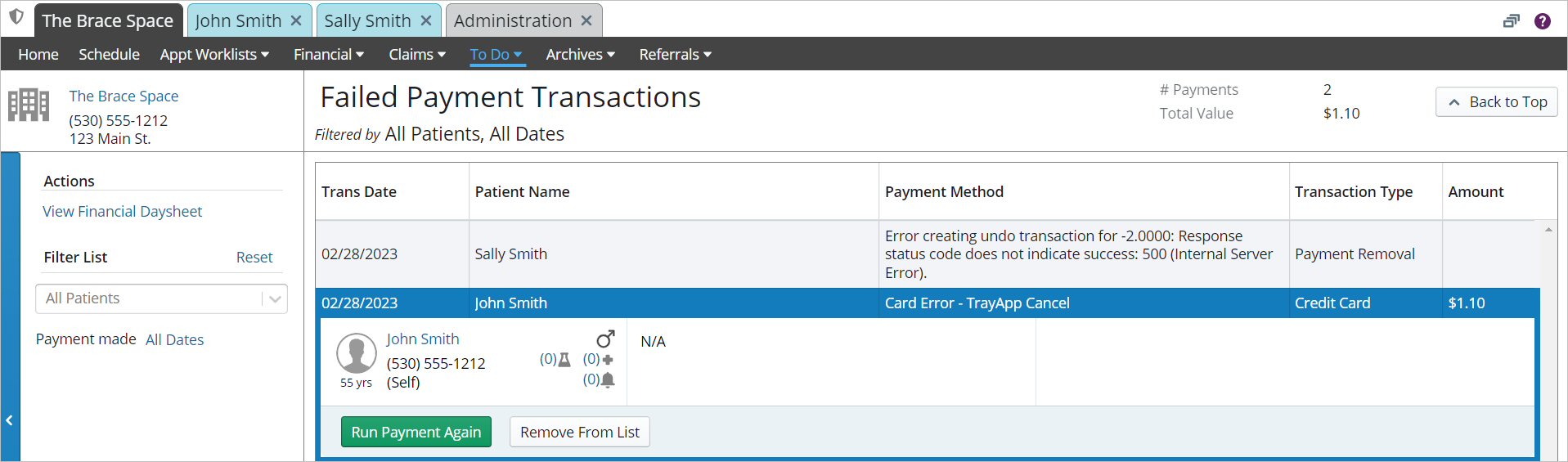Viewport: 1568px width, 462px height.
Task: Click the lab flask icon for John Smith
Action: (564, 360)
